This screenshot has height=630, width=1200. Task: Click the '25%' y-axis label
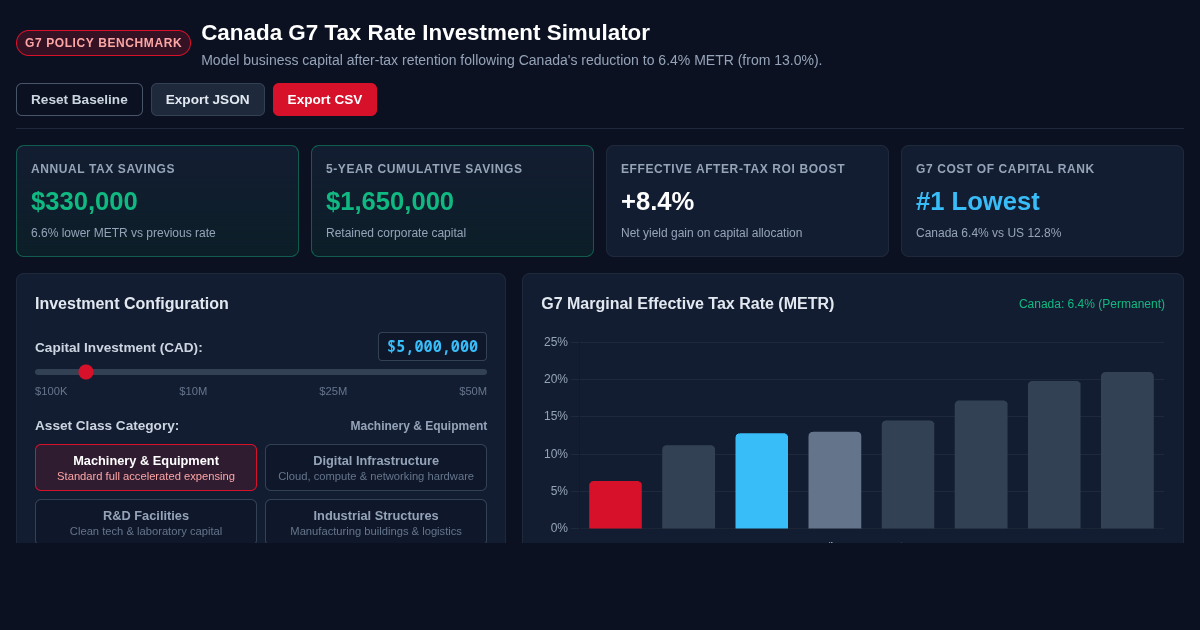point(556,342)
